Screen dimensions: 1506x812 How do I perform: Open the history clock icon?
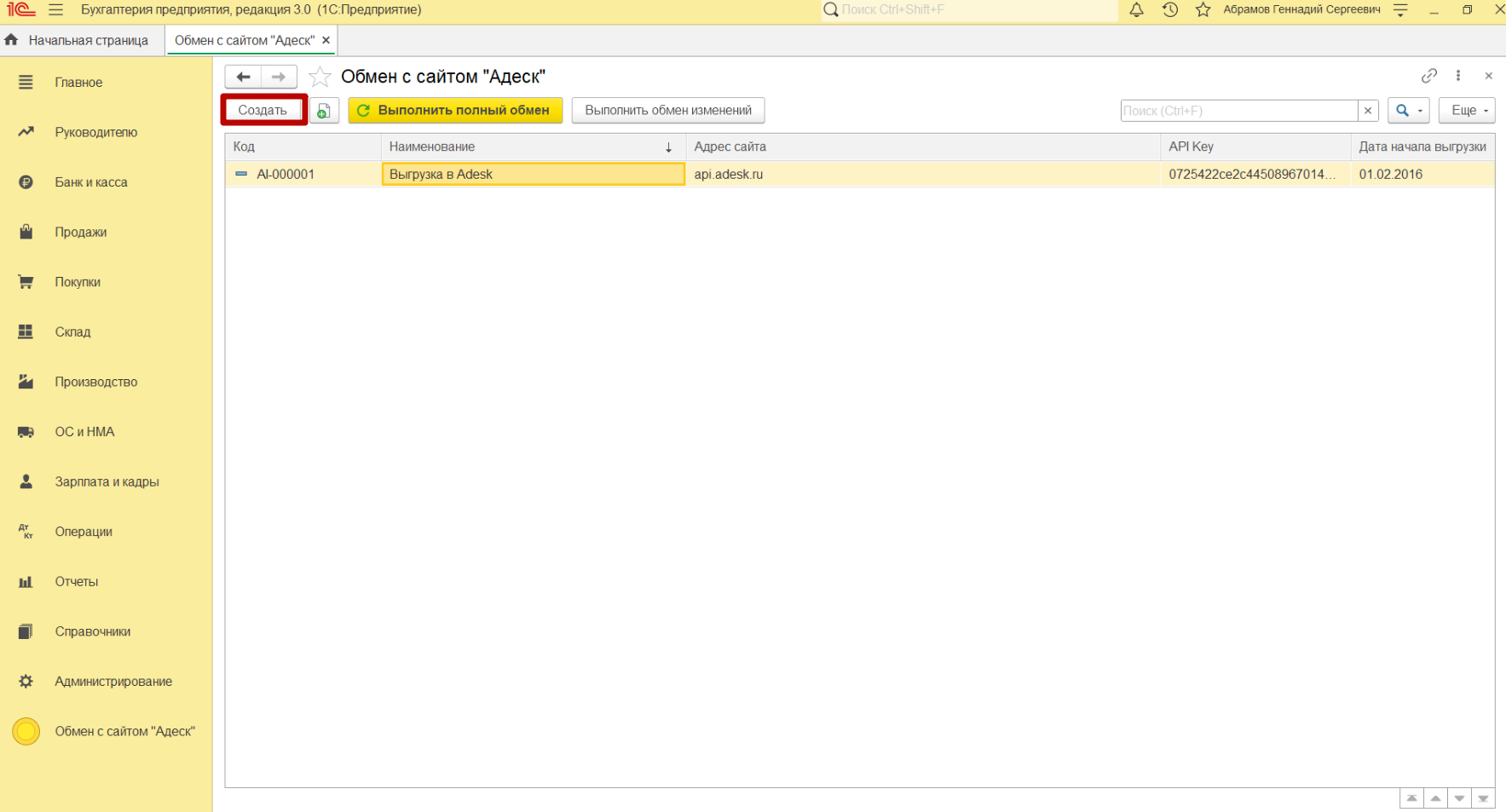point(1170,10)
